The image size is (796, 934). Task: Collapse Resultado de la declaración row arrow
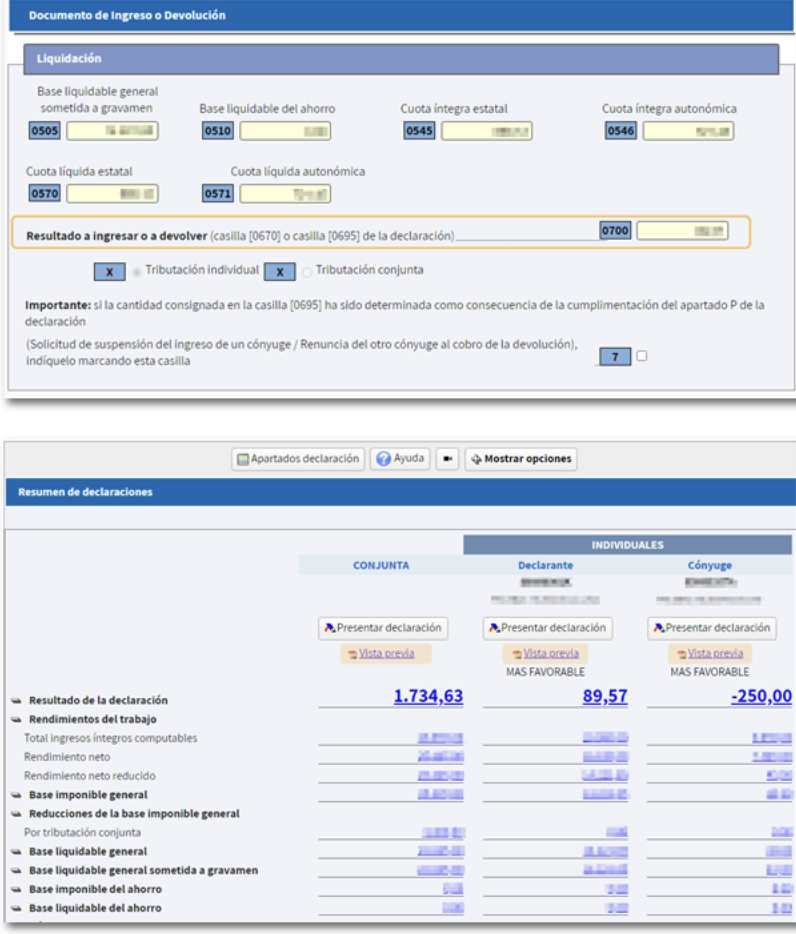[16, 700]
